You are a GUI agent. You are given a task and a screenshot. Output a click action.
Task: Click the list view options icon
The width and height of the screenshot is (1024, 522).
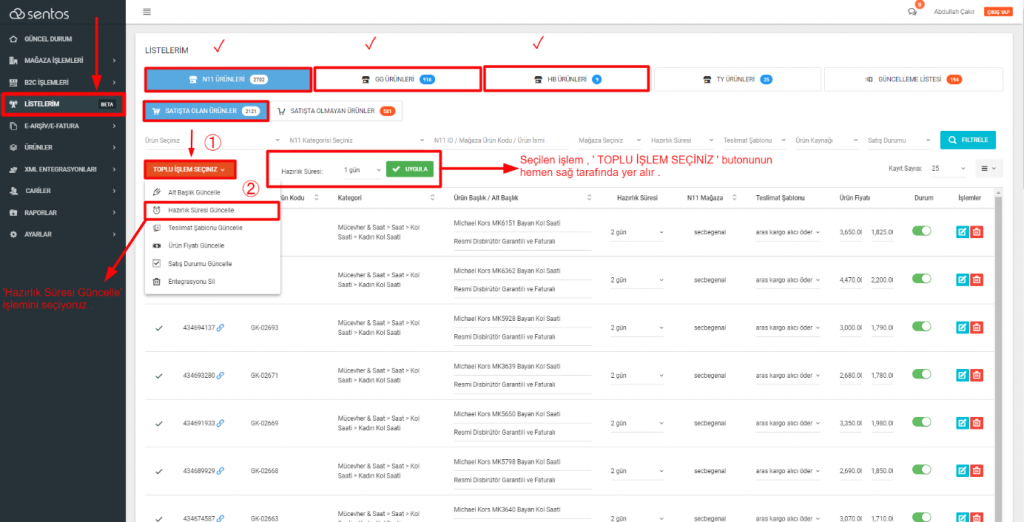[989, 169]
